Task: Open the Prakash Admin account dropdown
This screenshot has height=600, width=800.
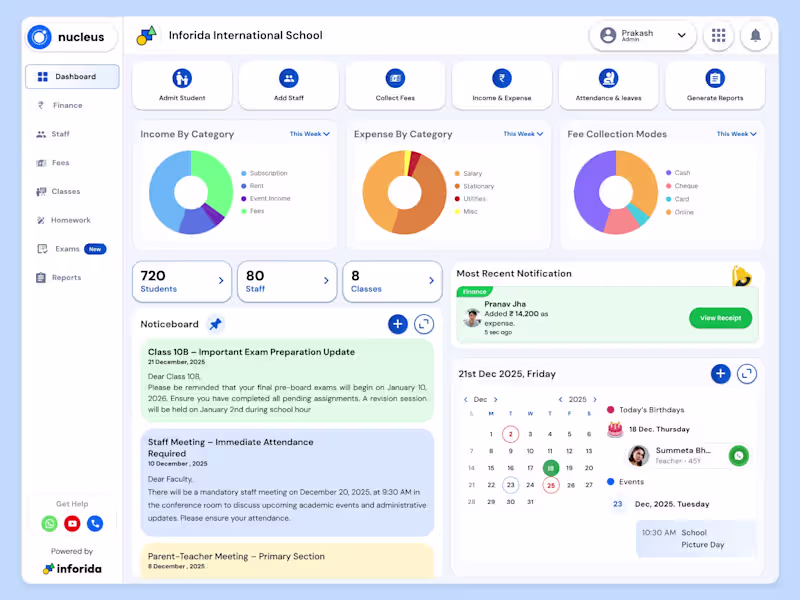Action: [x=642, y=35]
